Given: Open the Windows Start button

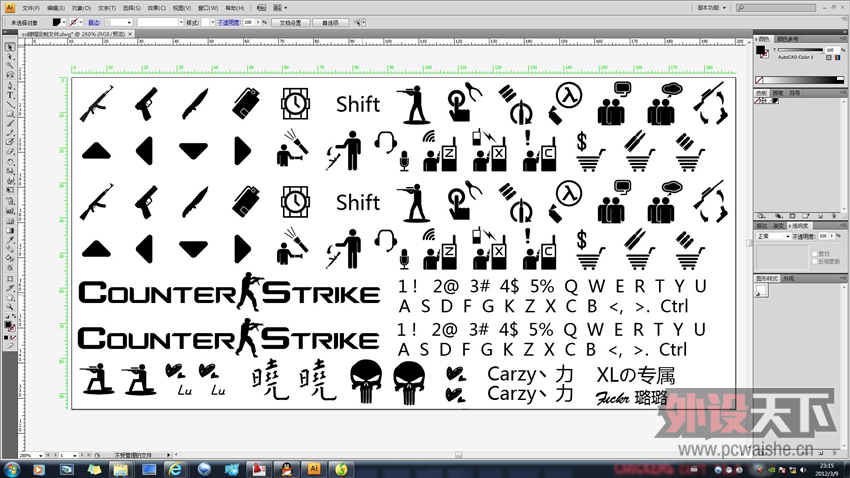Looking at the screenshot, I should pyautogui.click(x=11, y=469).
